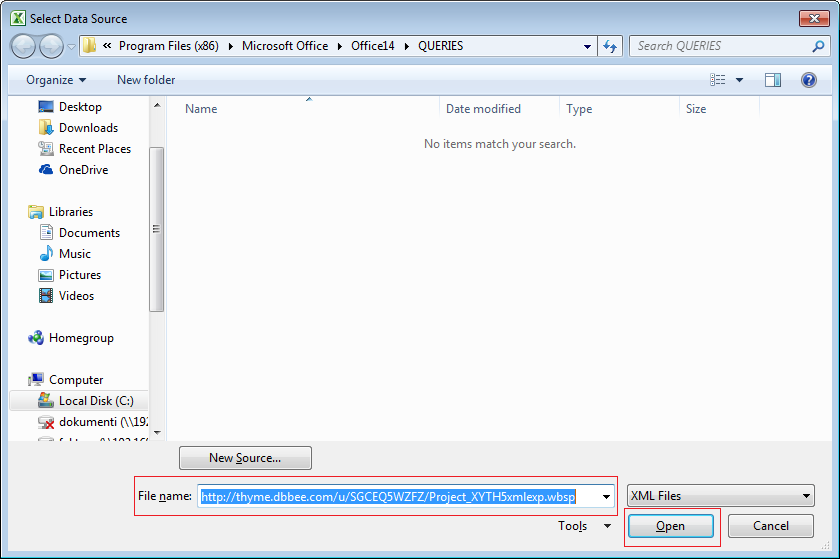The height and width of the screenshot is (559, 840).
Task: Select QUERIES breadcrumb
Action: click(x=440, y=46)
